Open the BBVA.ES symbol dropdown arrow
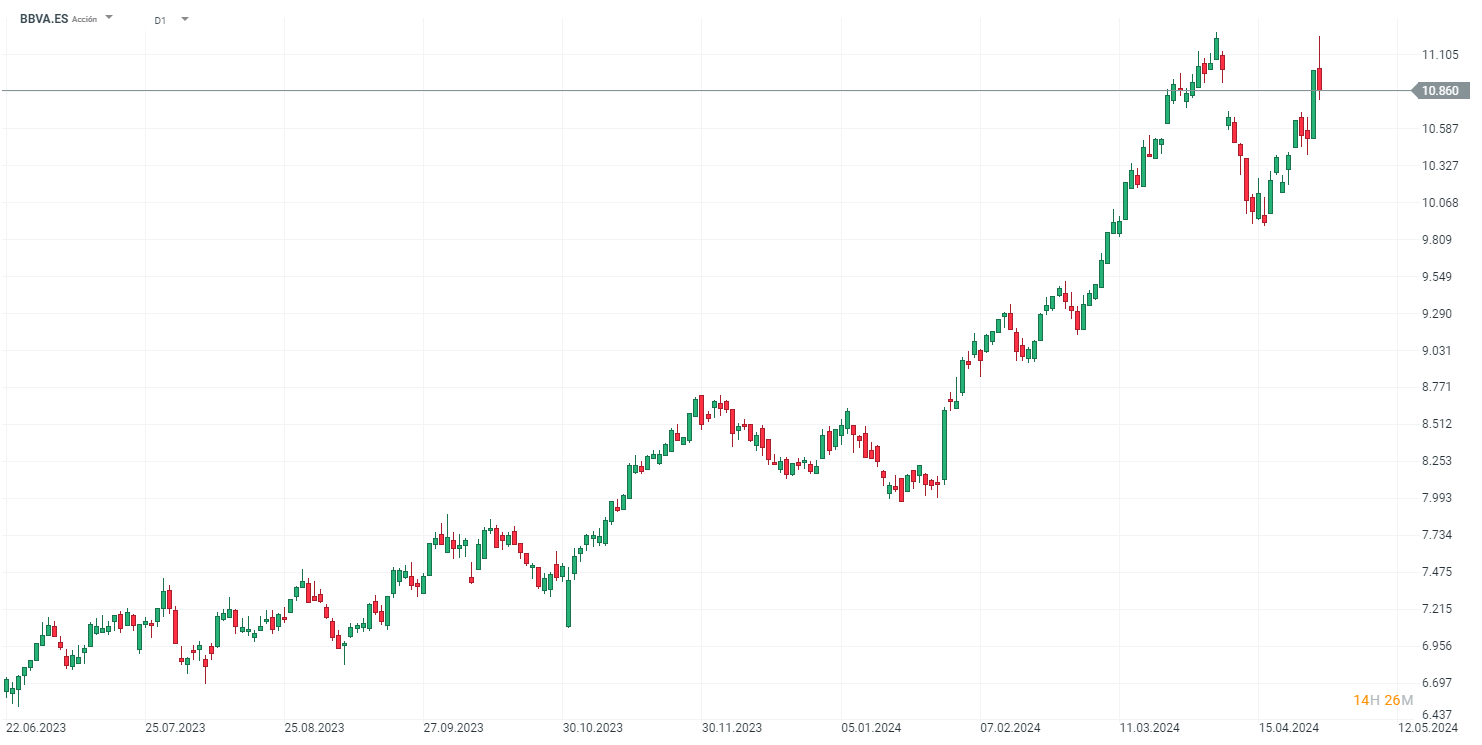1482x745 pixels. pyautogui.click(x=109, y=18)
